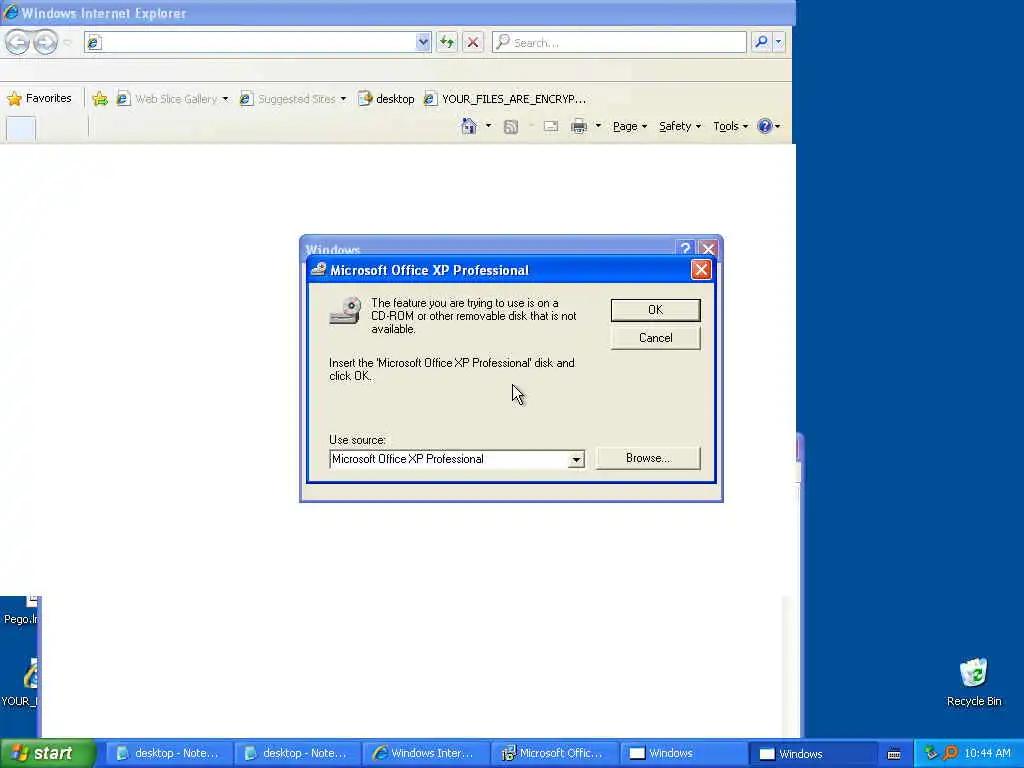This screenshot has width=1024, height=768.
Task: Switch to Windows Internet Explorer taskbar item
Action: coord(424,754)
